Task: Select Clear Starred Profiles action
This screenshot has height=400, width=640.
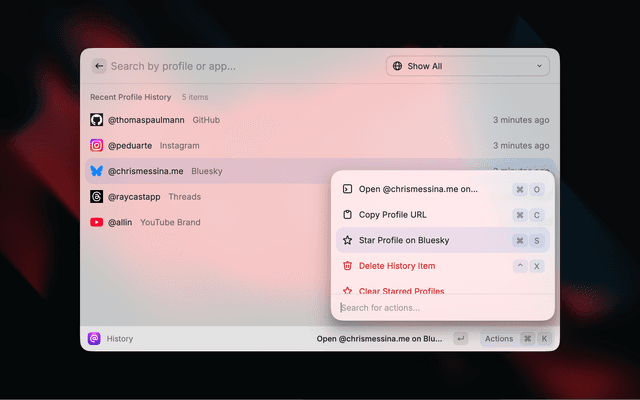Action: tap(401, 290)
